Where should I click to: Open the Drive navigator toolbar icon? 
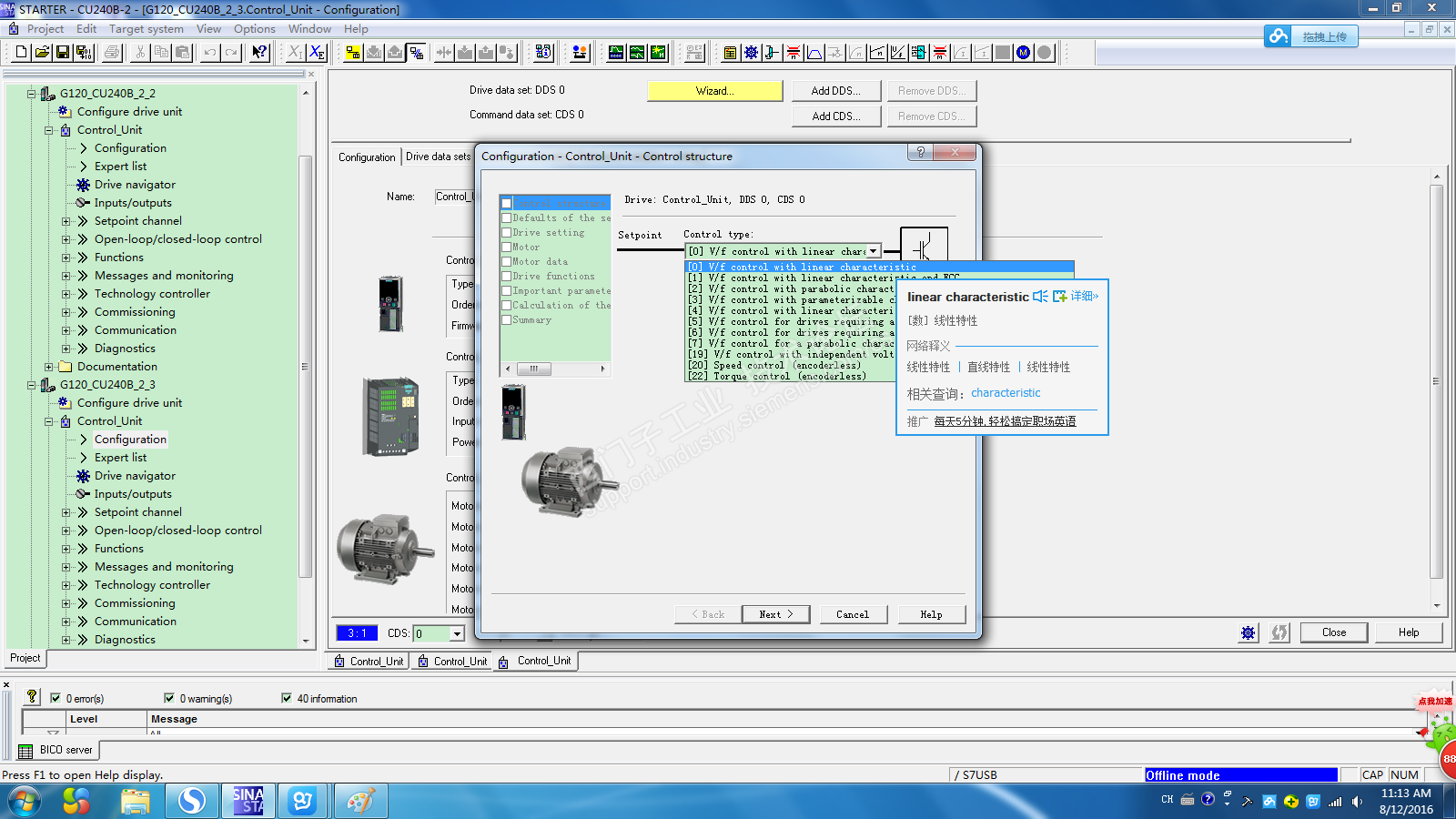(x=751, y=53)
